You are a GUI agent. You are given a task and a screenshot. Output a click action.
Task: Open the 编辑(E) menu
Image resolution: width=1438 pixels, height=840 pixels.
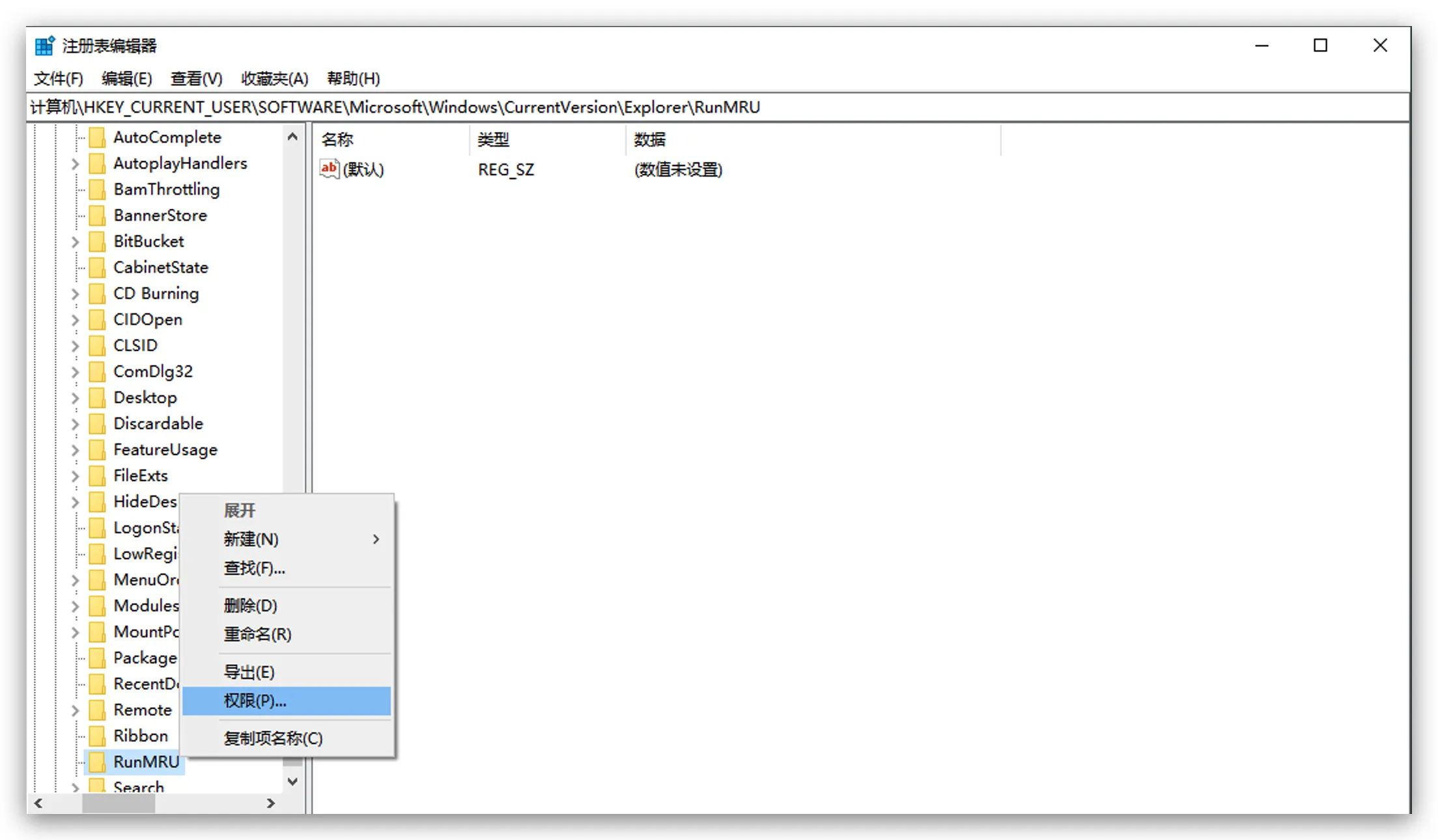click(127, 79)
